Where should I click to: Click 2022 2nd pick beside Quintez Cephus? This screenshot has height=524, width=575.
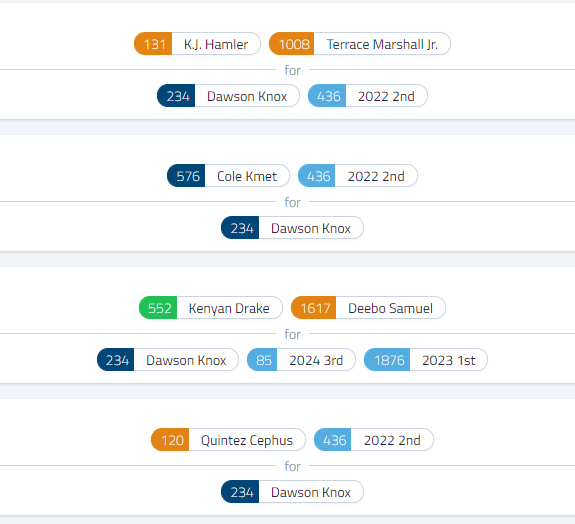[374, 440]
